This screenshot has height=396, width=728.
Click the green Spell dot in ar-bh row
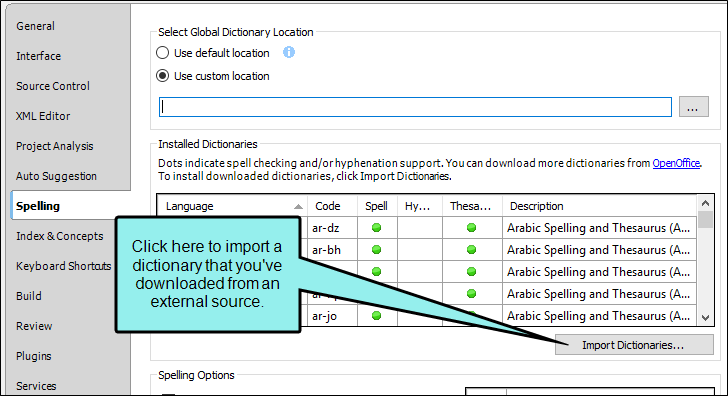(377, 249)
